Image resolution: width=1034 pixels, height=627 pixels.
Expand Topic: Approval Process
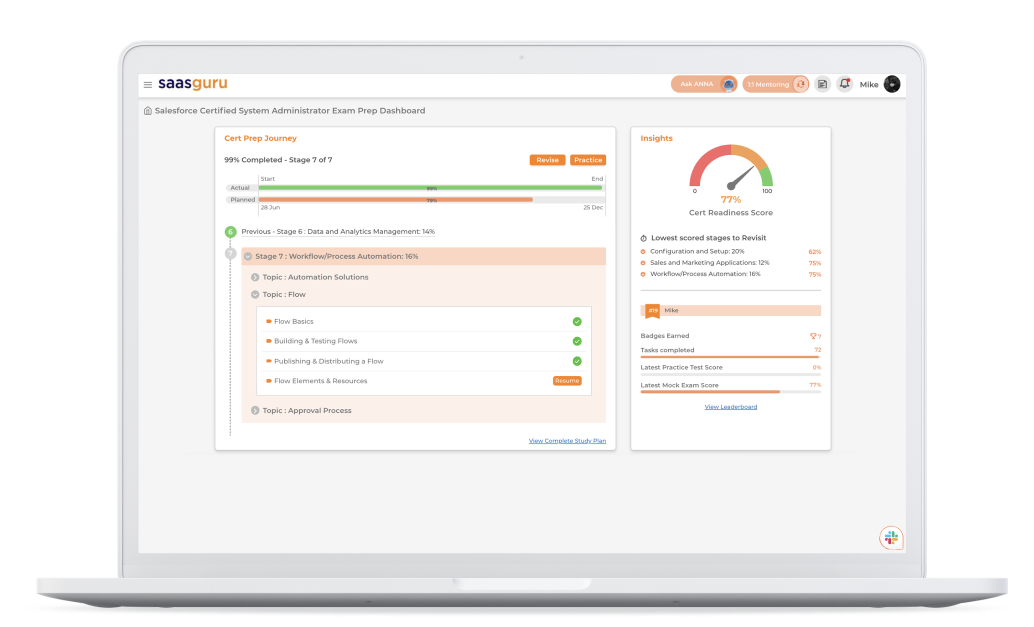tap(255, 411)
